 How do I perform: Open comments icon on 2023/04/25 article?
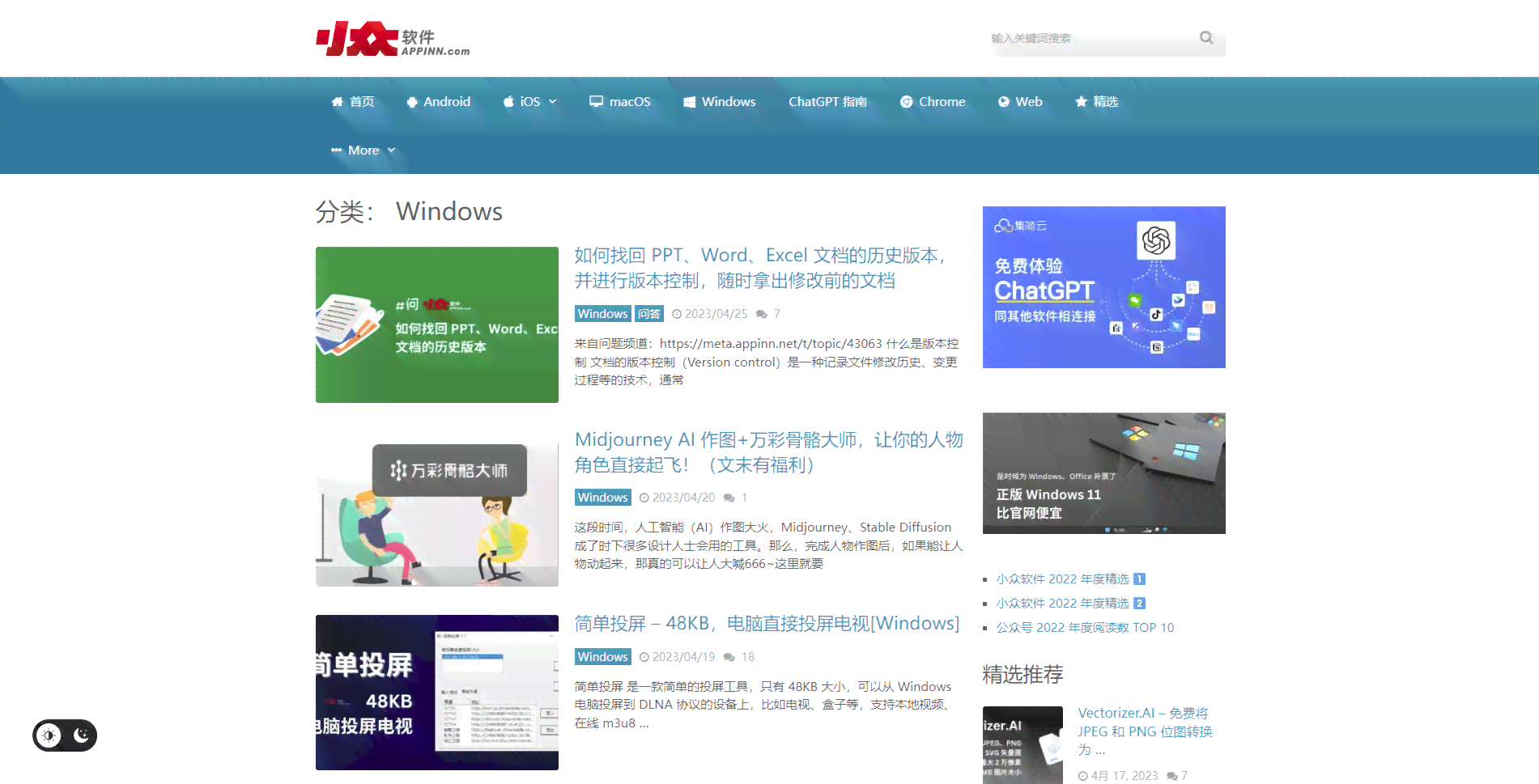click(x=762, y=314)
